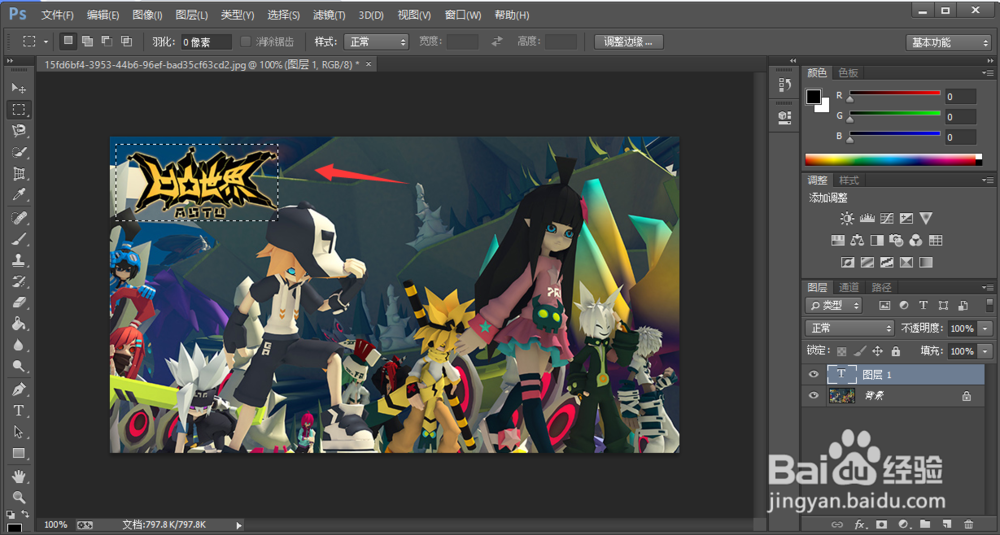The width and height of the screenshot is (1000, 535).
Task: Choose the Add to Selection mode button
Action: [87, 41]
